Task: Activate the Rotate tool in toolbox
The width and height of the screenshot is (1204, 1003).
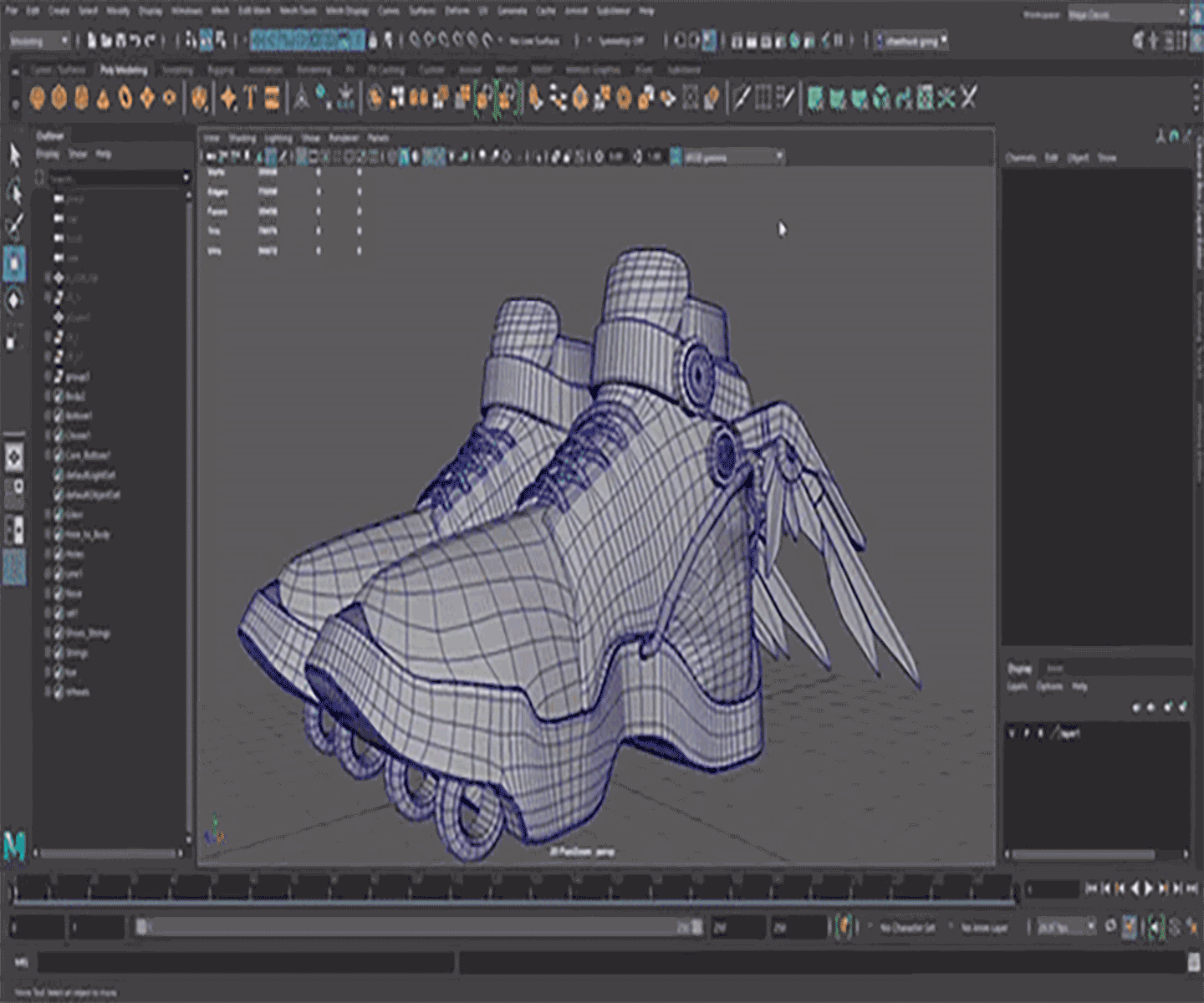Action: (14, 300)
